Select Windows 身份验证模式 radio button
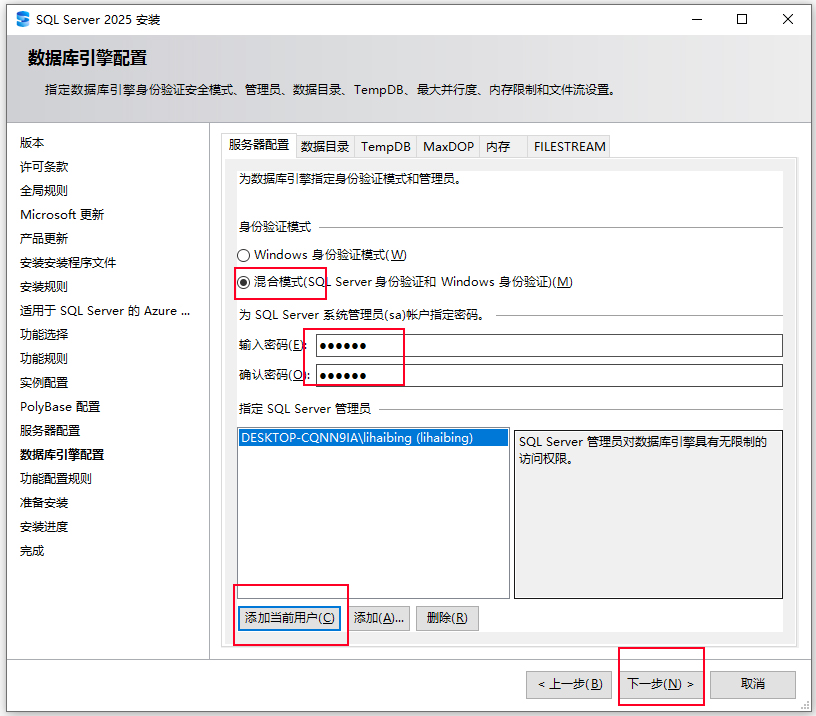Screen dimensions: 816x716 coord(243,255)
